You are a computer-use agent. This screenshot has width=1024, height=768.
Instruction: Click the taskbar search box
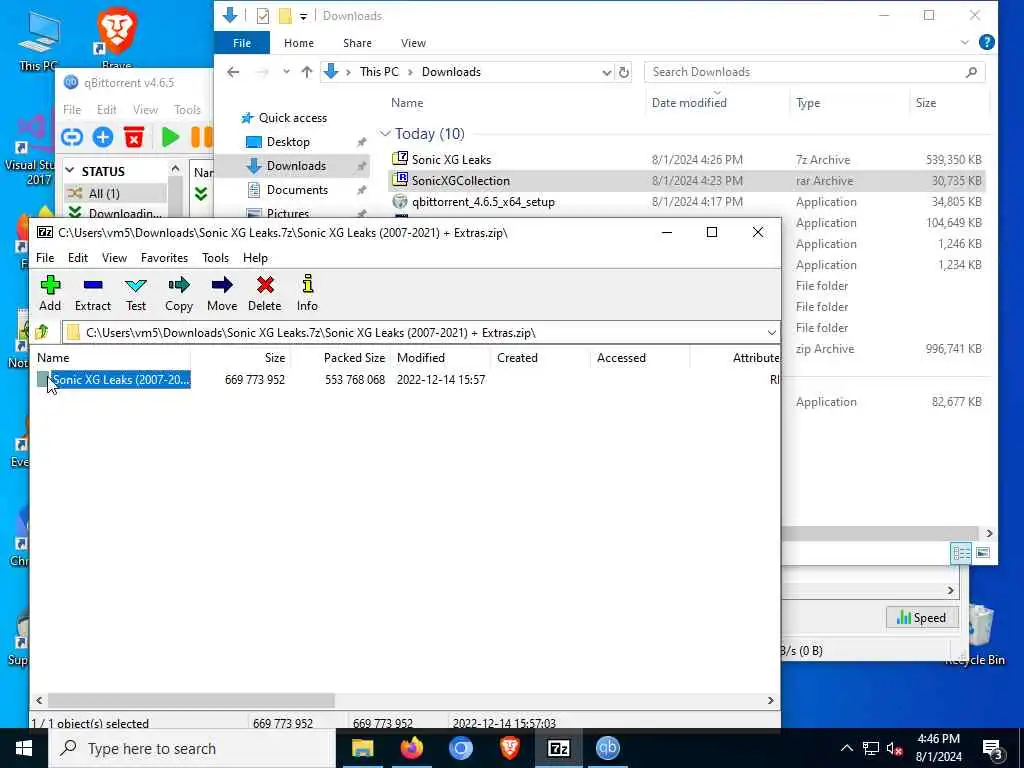pyautogui.click(x=192, y=748)
